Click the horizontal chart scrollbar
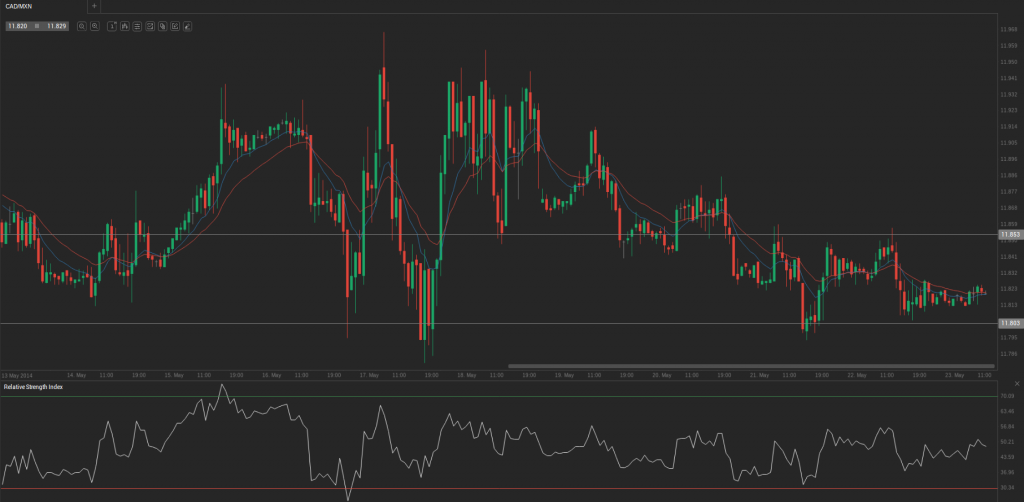 (x=751, y=366)
